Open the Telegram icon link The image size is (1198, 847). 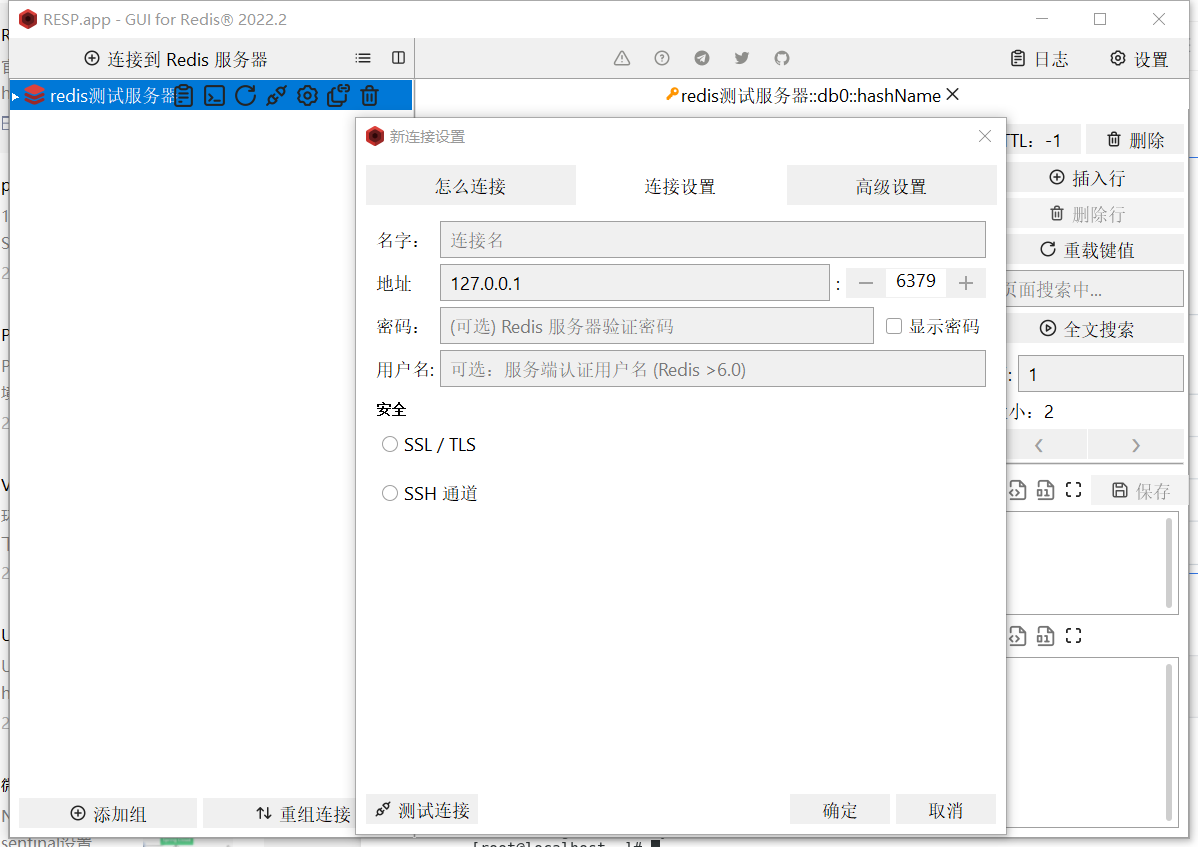click(701, 58)
